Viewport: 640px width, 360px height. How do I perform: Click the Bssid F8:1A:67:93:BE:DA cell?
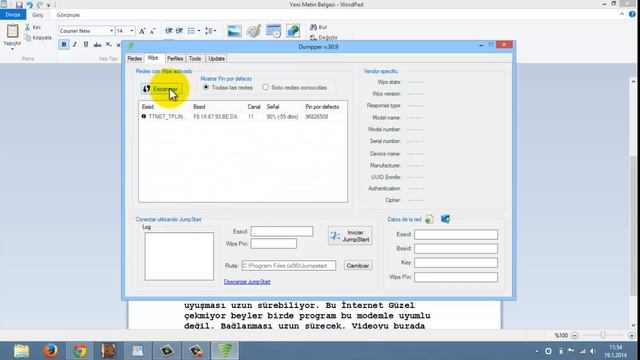point(215,117)
